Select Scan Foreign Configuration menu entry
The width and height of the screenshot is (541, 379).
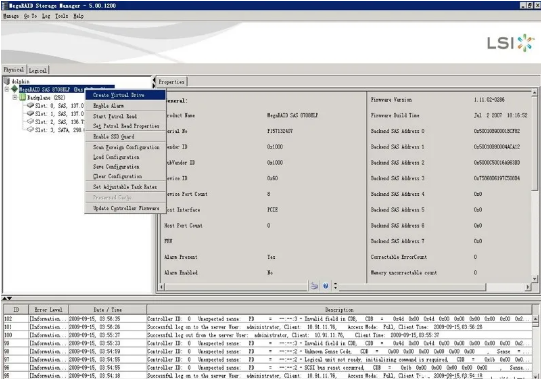125,147
